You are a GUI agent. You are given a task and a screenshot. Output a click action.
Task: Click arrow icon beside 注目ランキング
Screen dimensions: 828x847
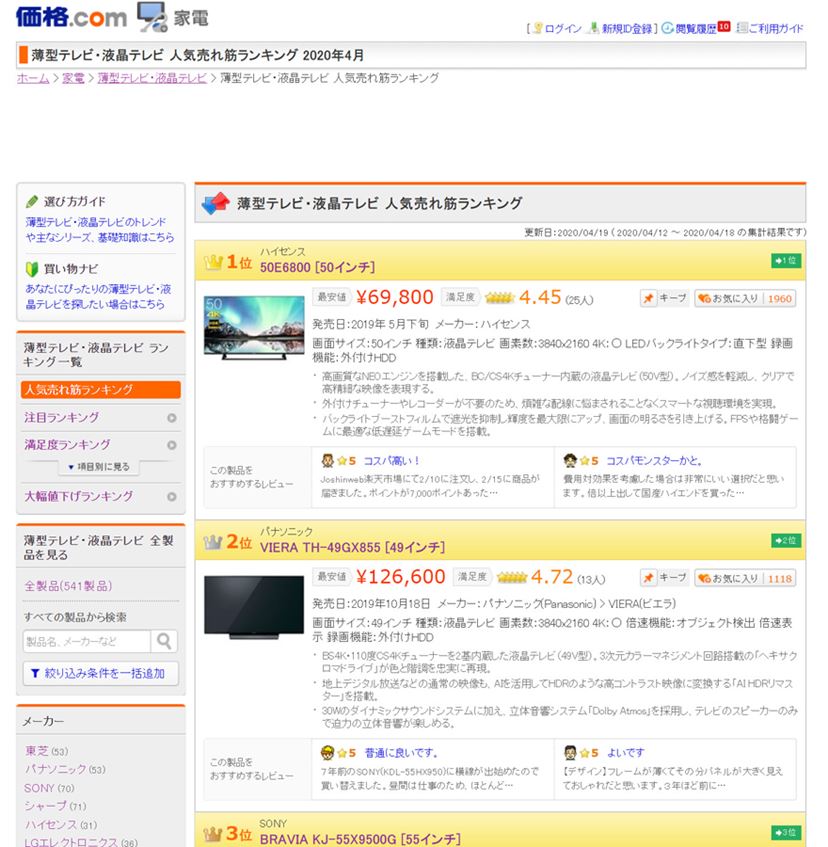172,418
